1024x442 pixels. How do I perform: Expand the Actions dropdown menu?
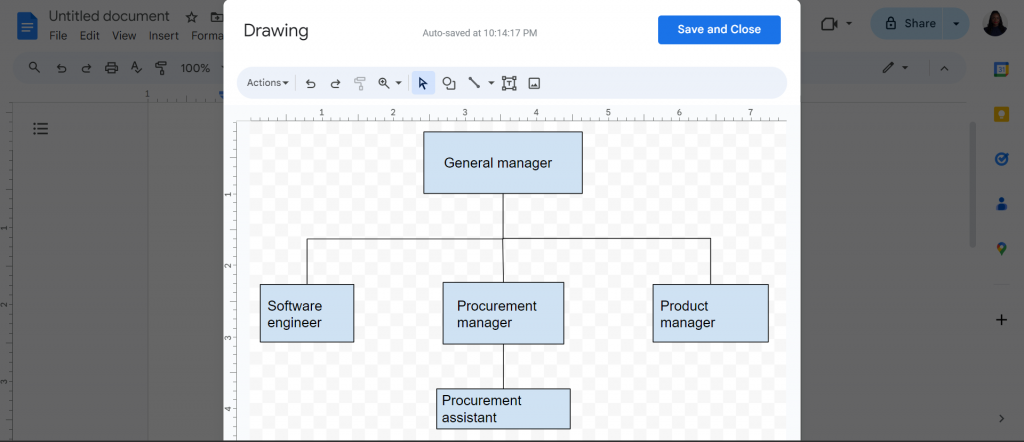[268, 83]
